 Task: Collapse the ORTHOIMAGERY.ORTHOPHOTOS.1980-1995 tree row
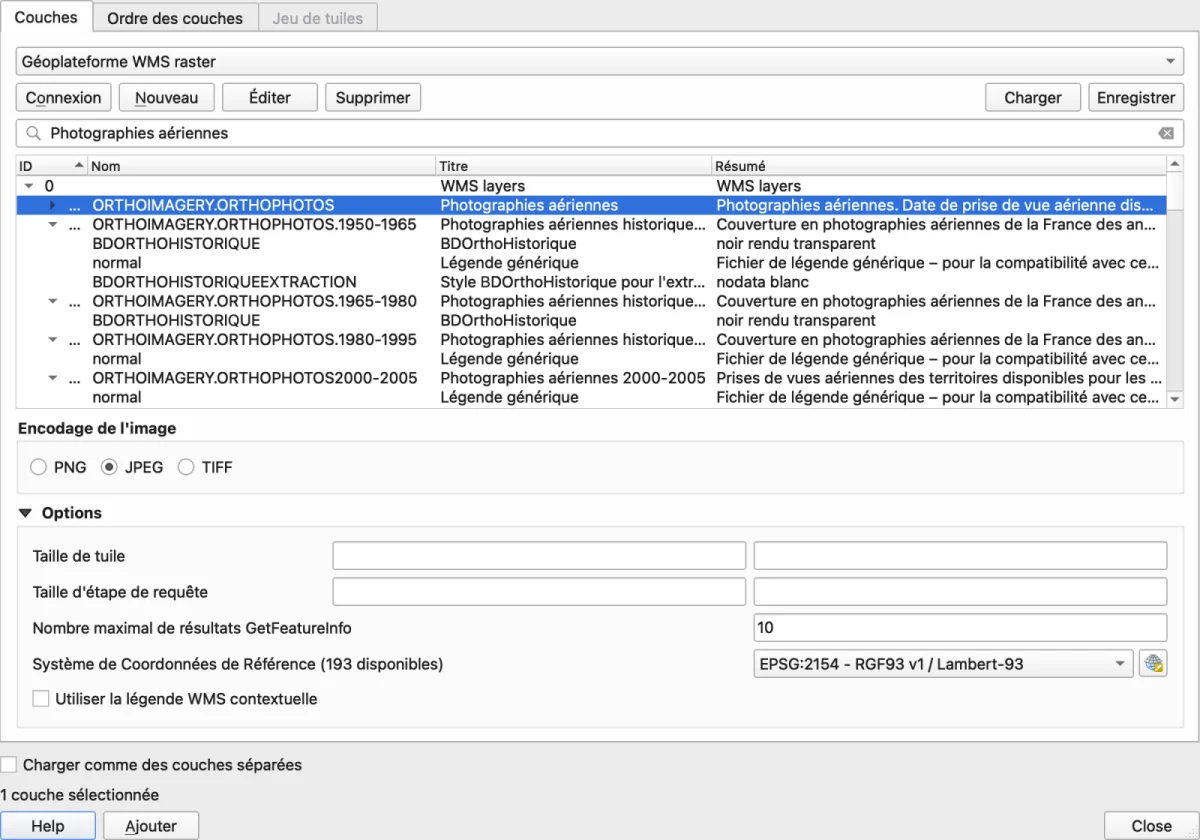(53, 340)
